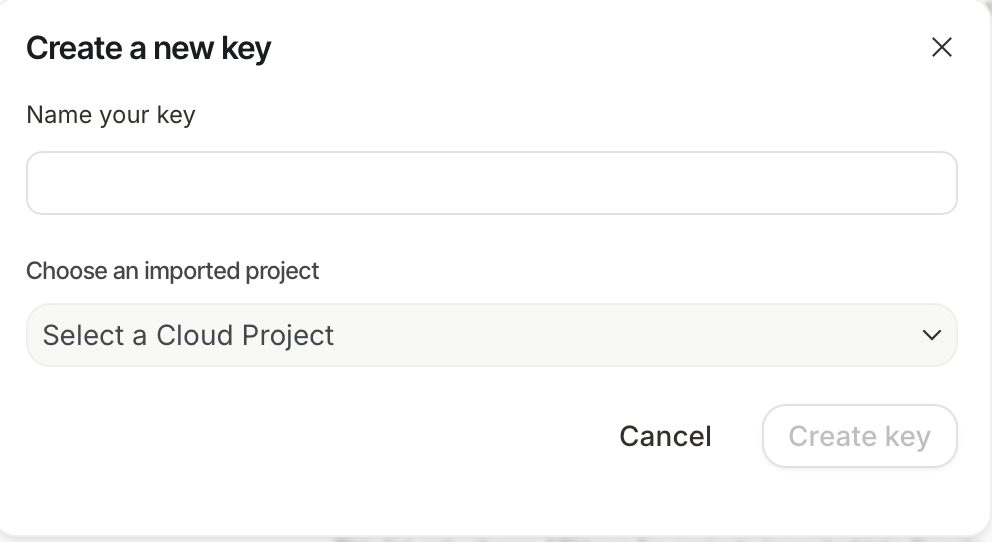Click the Cancel button

(x=665, y=436)
